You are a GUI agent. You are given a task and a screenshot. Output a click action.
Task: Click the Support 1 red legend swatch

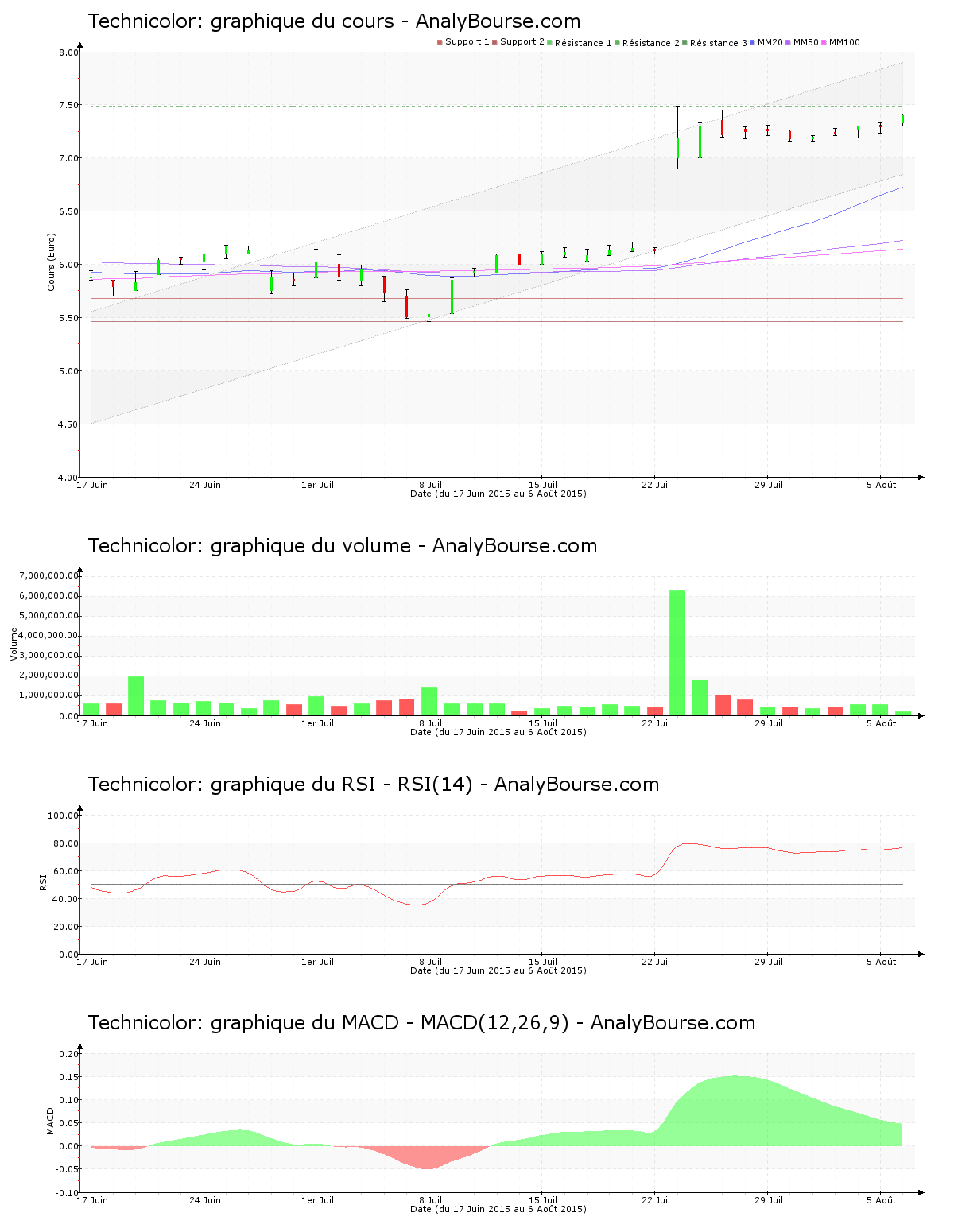pyautogui.click(x=440, y=42)
